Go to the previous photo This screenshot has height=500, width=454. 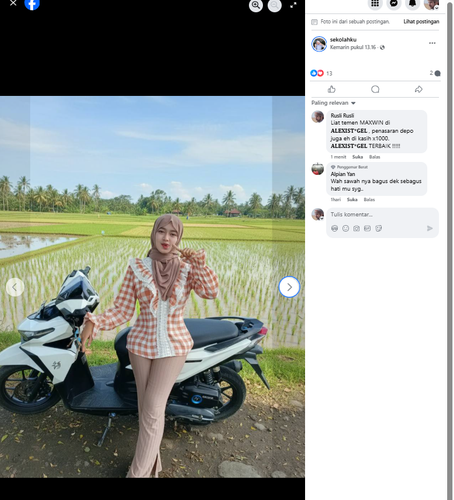[x=15, y=287]
